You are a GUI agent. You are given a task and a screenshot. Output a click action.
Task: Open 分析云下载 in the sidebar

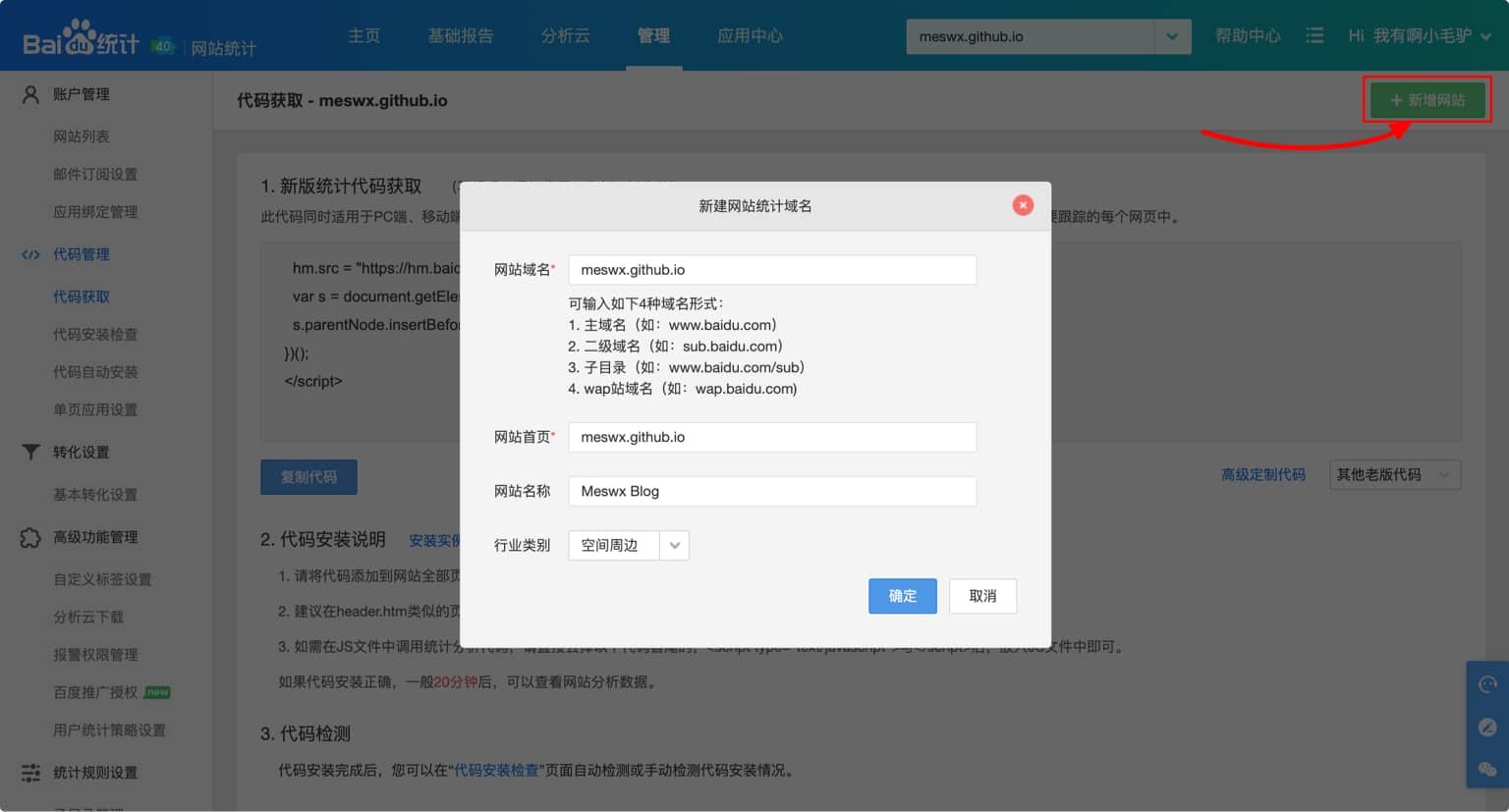pyautogui.click(x=88, y=617)
